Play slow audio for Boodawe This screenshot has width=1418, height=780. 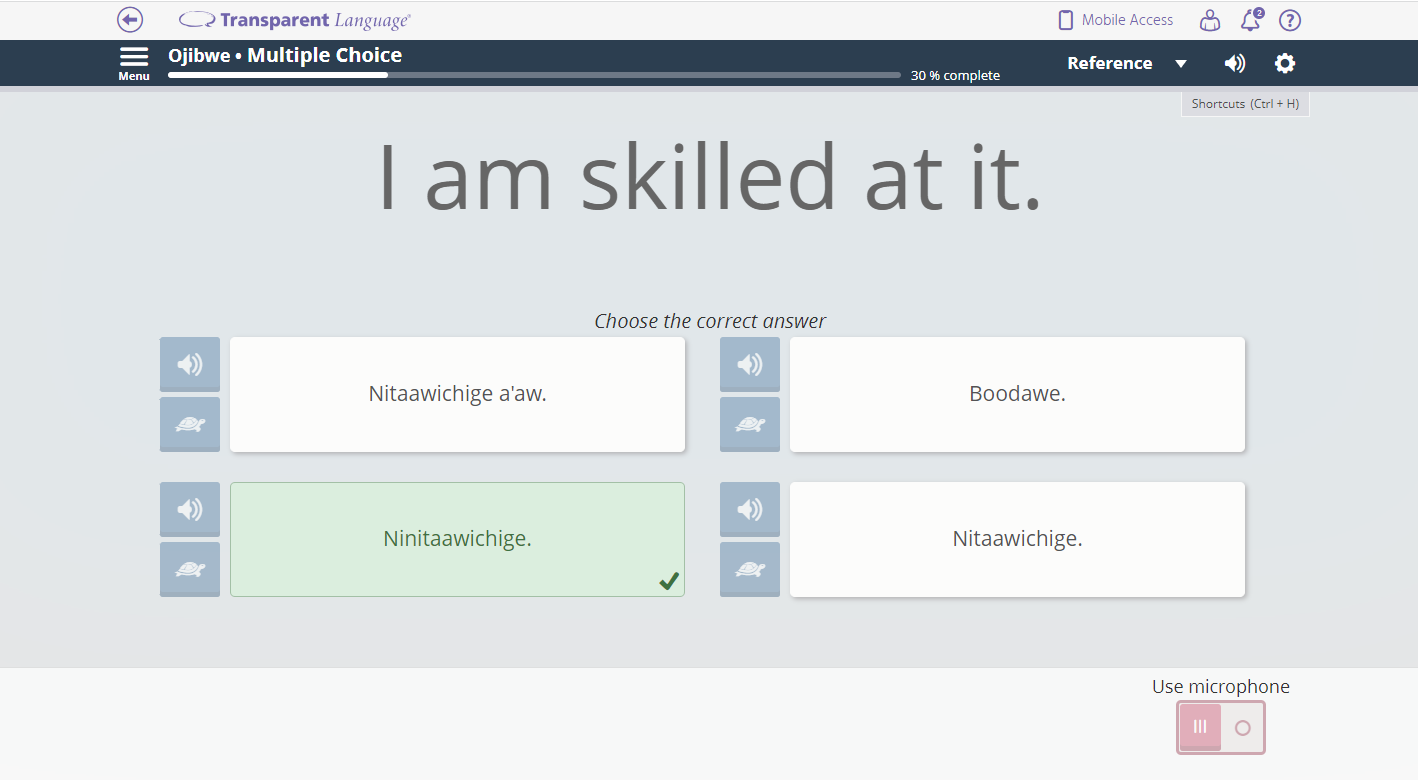[x=750, y=424]
